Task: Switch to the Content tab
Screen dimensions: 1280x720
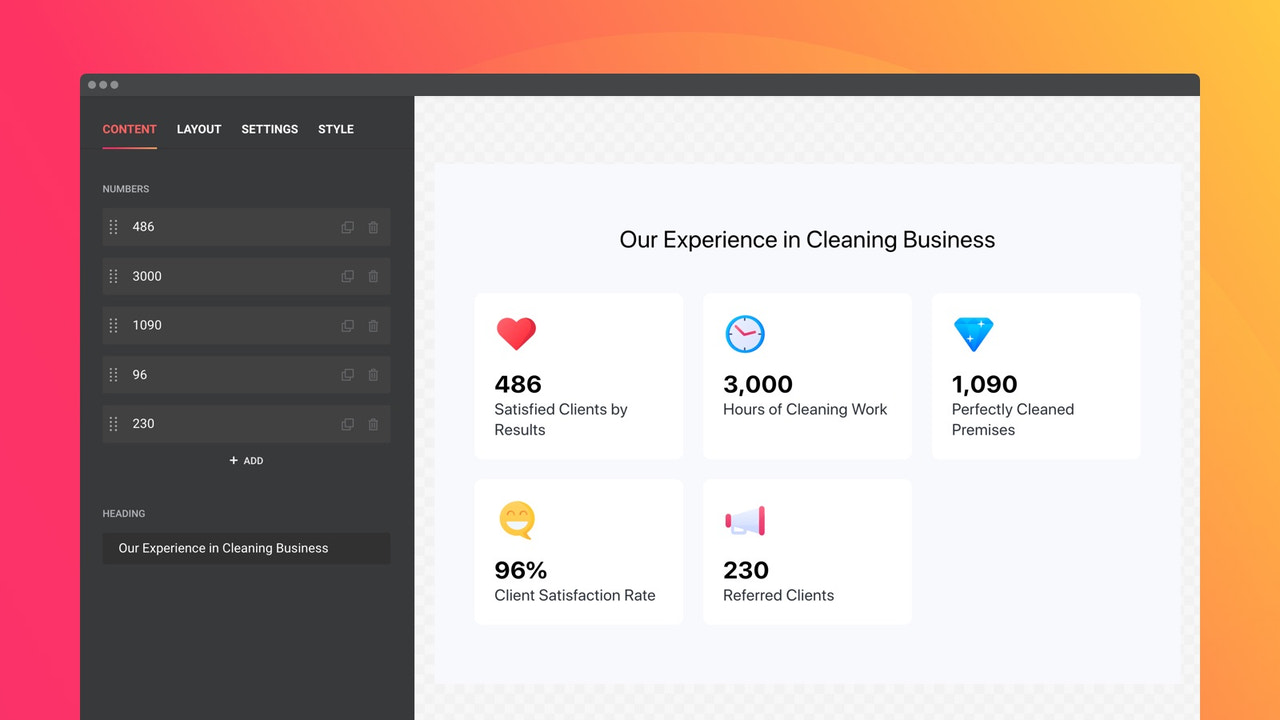Action: [129, 129]
